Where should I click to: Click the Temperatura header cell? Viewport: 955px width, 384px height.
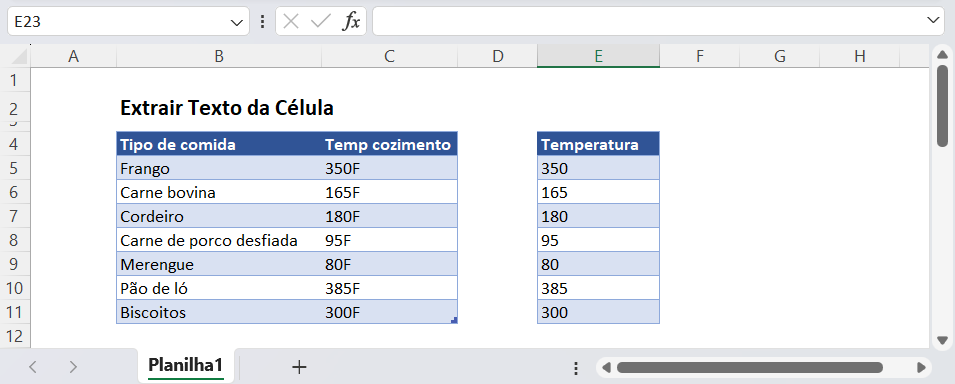coord(598,144)
